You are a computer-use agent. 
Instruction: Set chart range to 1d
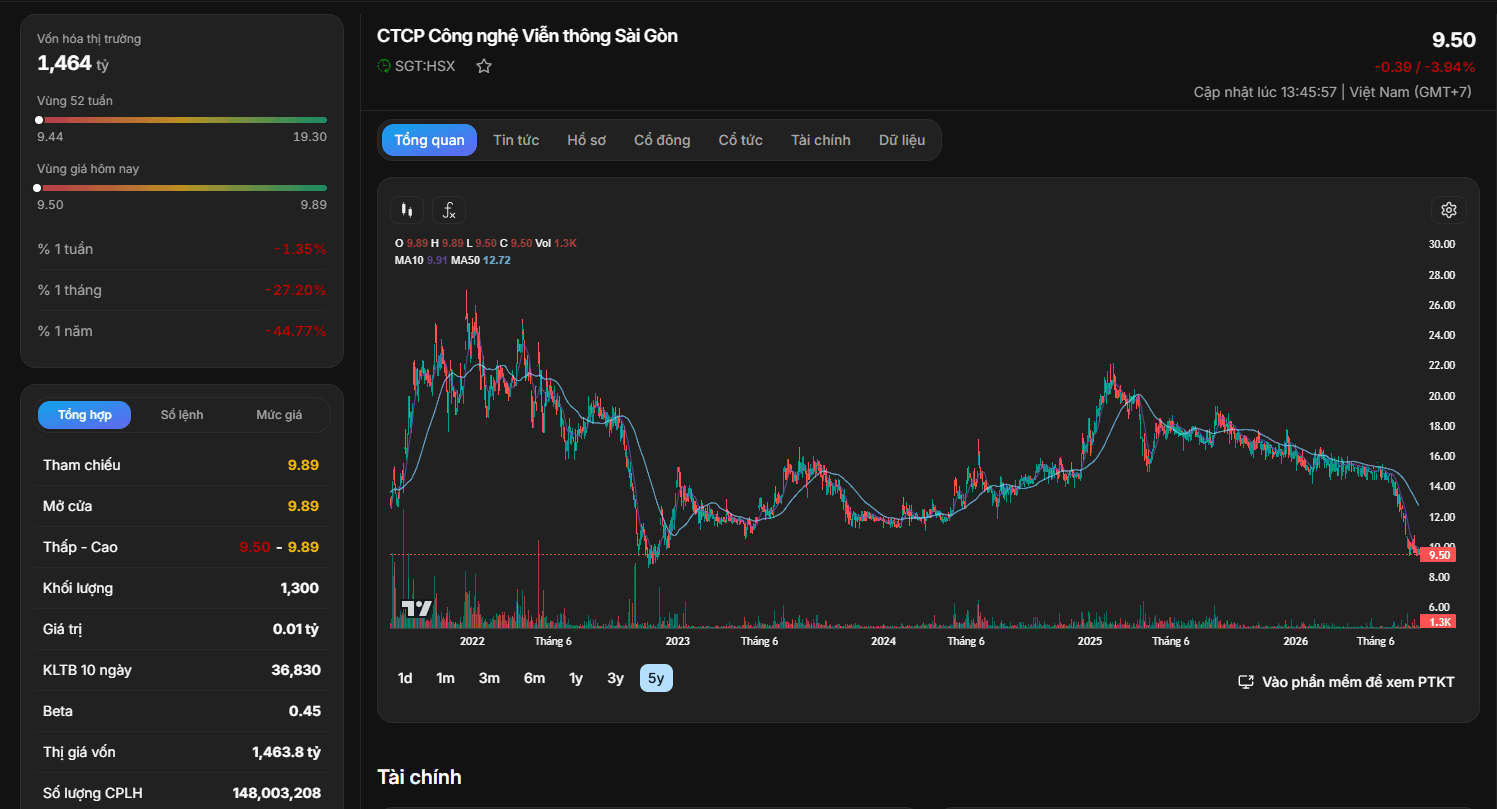405,678
